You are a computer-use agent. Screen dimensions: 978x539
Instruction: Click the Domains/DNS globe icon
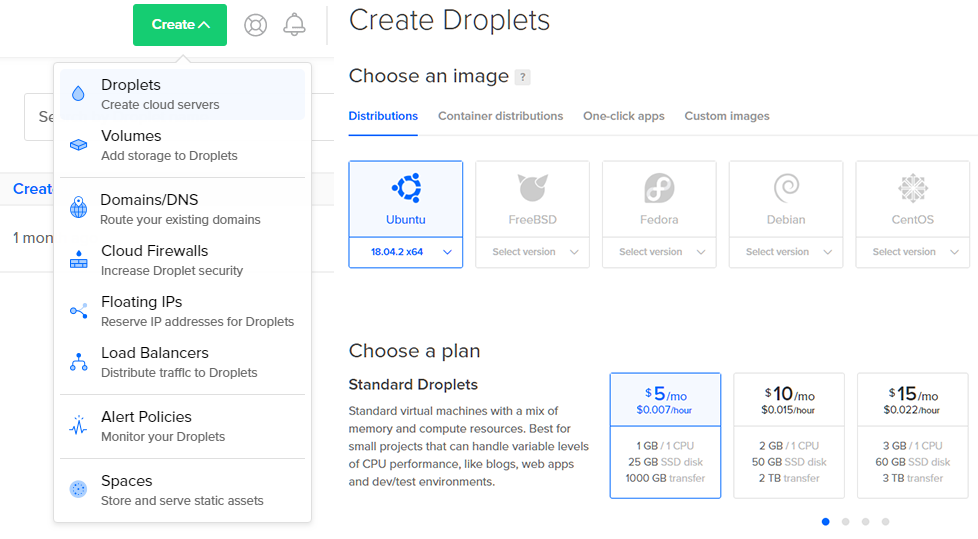point(79,207)
